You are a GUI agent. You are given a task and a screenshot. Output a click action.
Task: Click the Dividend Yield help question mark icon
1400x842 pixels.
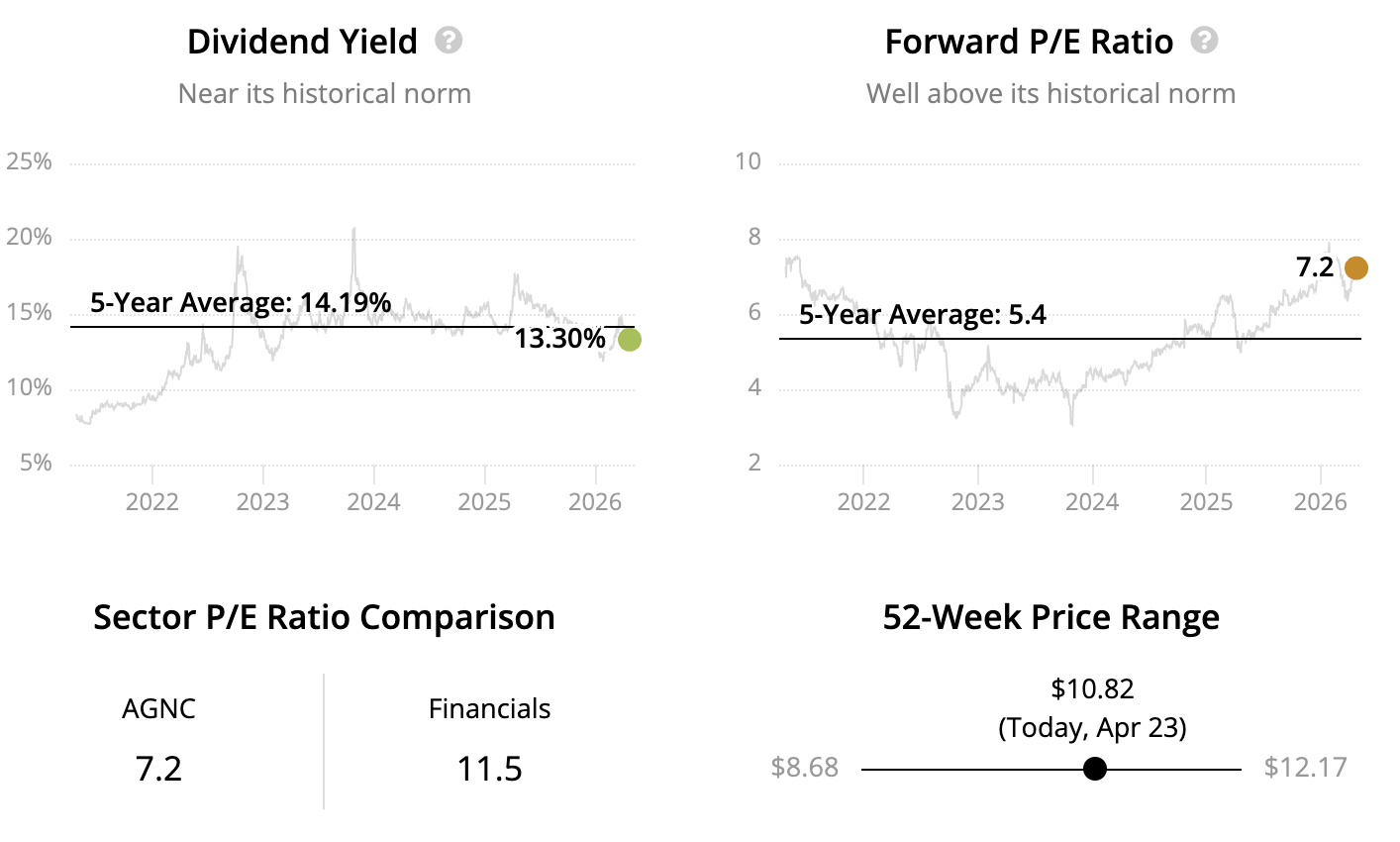click(x=449, y=41)
